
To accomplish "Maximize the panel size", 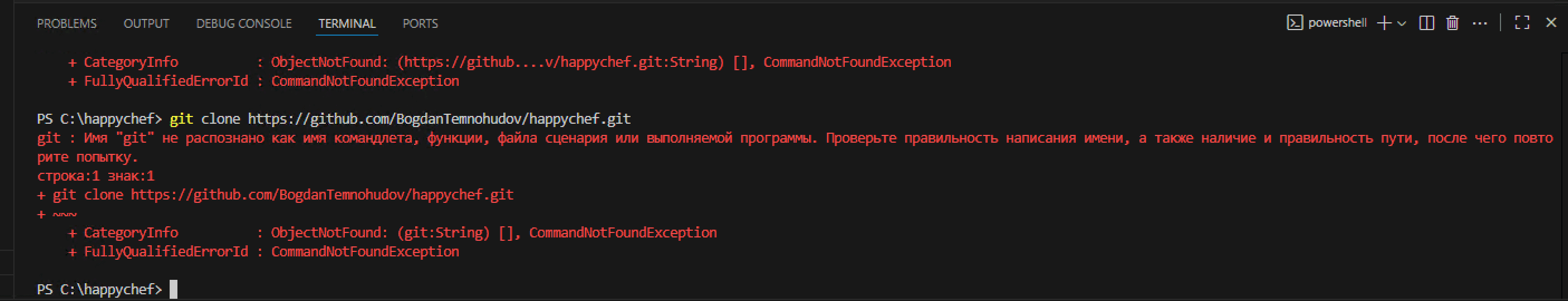I will coord(1522,23).
